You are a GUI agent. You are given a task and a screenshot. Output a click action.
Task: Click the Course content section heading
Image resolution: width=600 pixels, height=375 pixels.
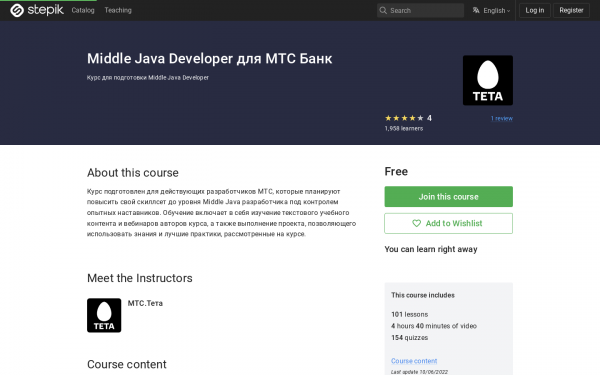tap(127, 364)
